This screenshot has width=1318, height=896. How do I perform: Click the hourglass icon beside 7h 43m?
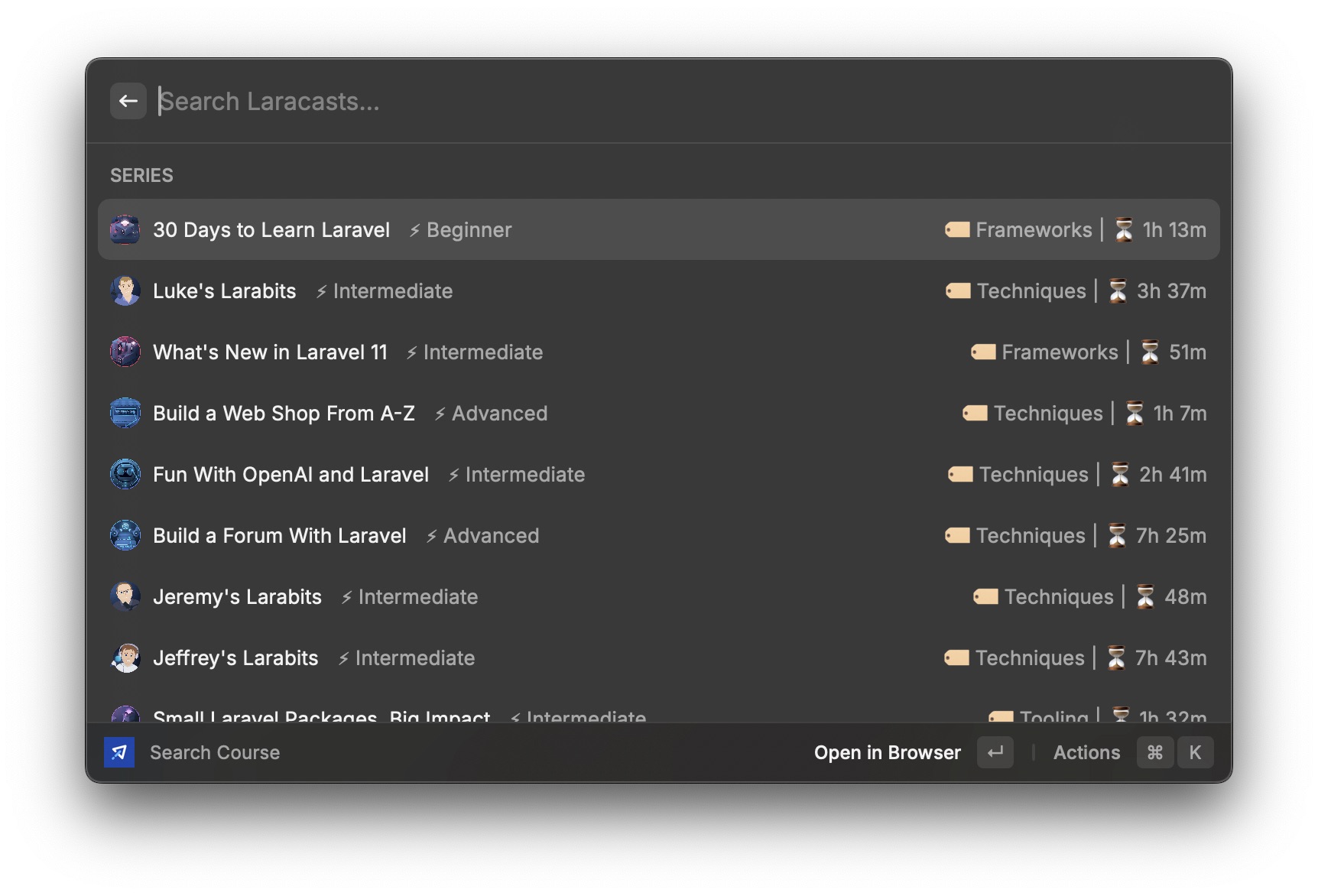(x=1116, y=657)
